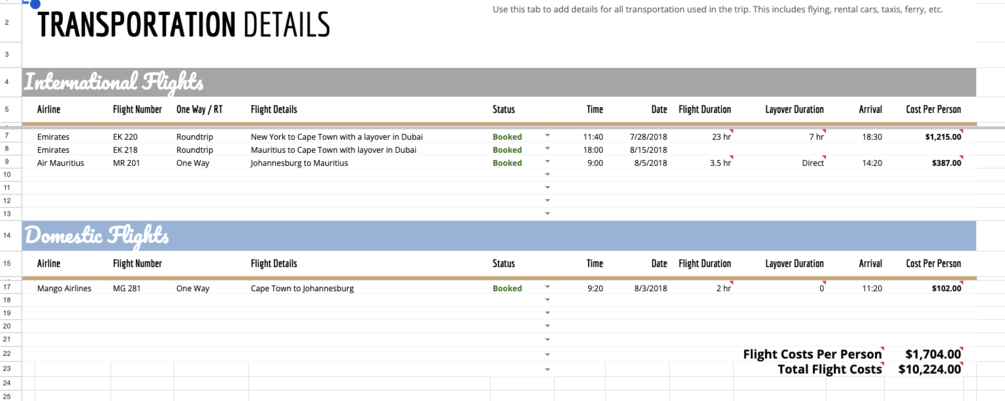Select Flight Costs Per Person value $1,704.00
This screenshot has width=1005, height=401.
click(933, 354)
